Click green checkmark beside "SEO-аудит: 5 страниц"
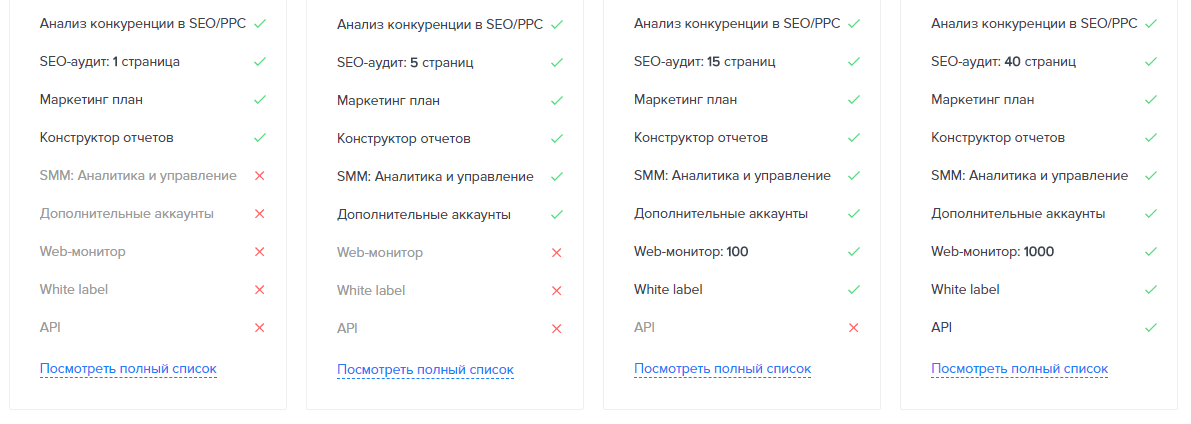This screenshot has width=1191, height=424. pyautogui.click(x=557, y=63)
